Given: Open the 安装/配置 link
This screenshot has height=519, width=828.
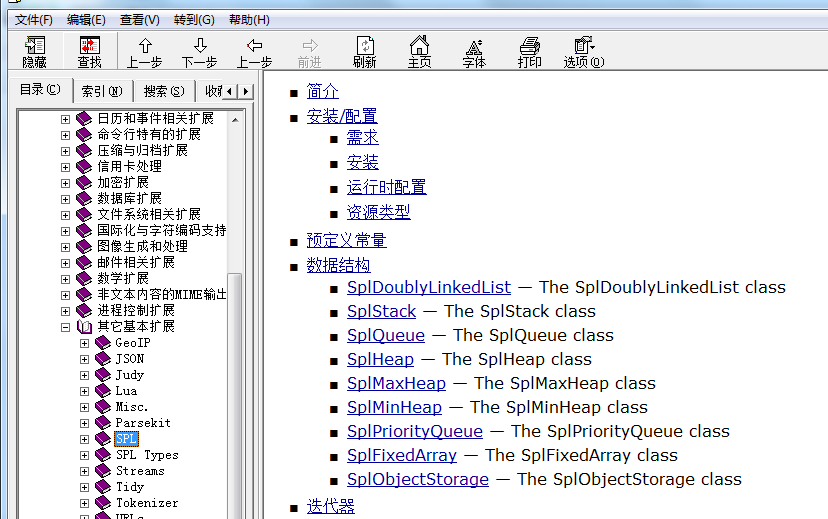Looking at the screenshot, I should pos(342,116).
